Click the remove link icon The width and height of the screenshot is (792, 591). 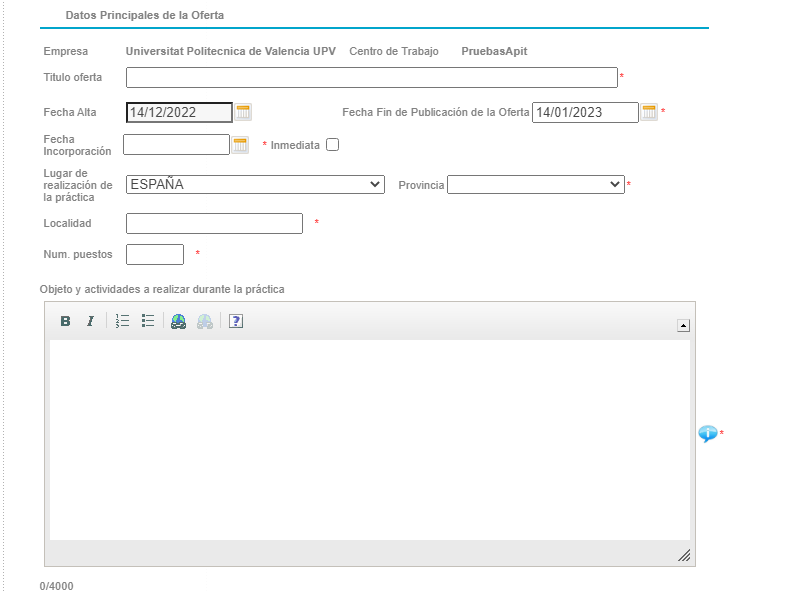pos(205,321)
